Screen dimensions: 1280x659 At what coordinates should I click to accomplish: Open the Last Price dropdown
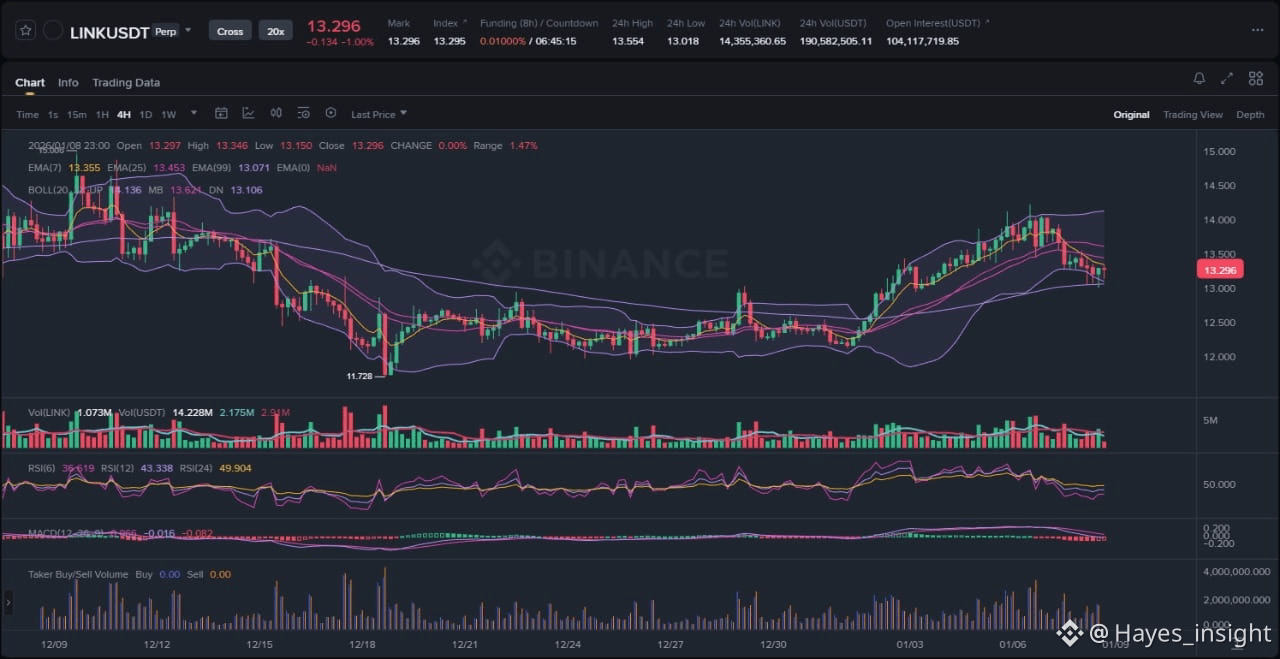coord(379,115)
